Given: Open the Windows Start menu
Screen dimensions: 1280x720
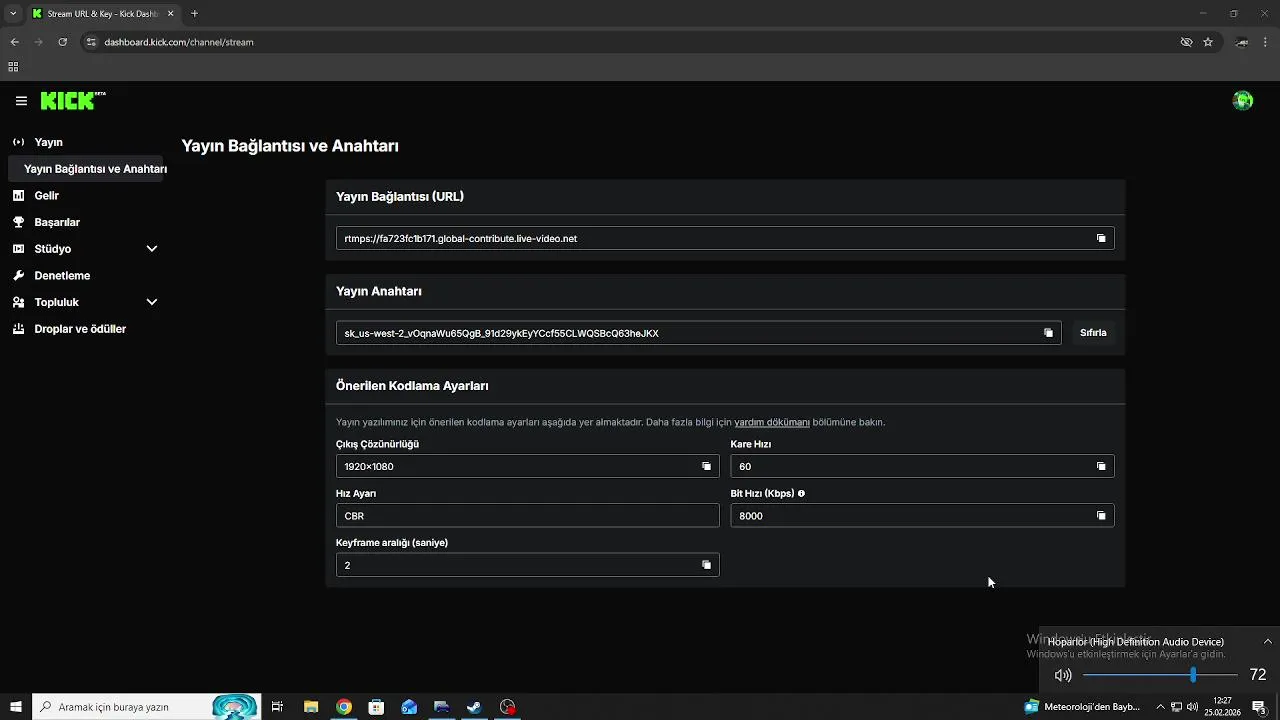Looking at the screenshot, I should click(x=16, y=707).
